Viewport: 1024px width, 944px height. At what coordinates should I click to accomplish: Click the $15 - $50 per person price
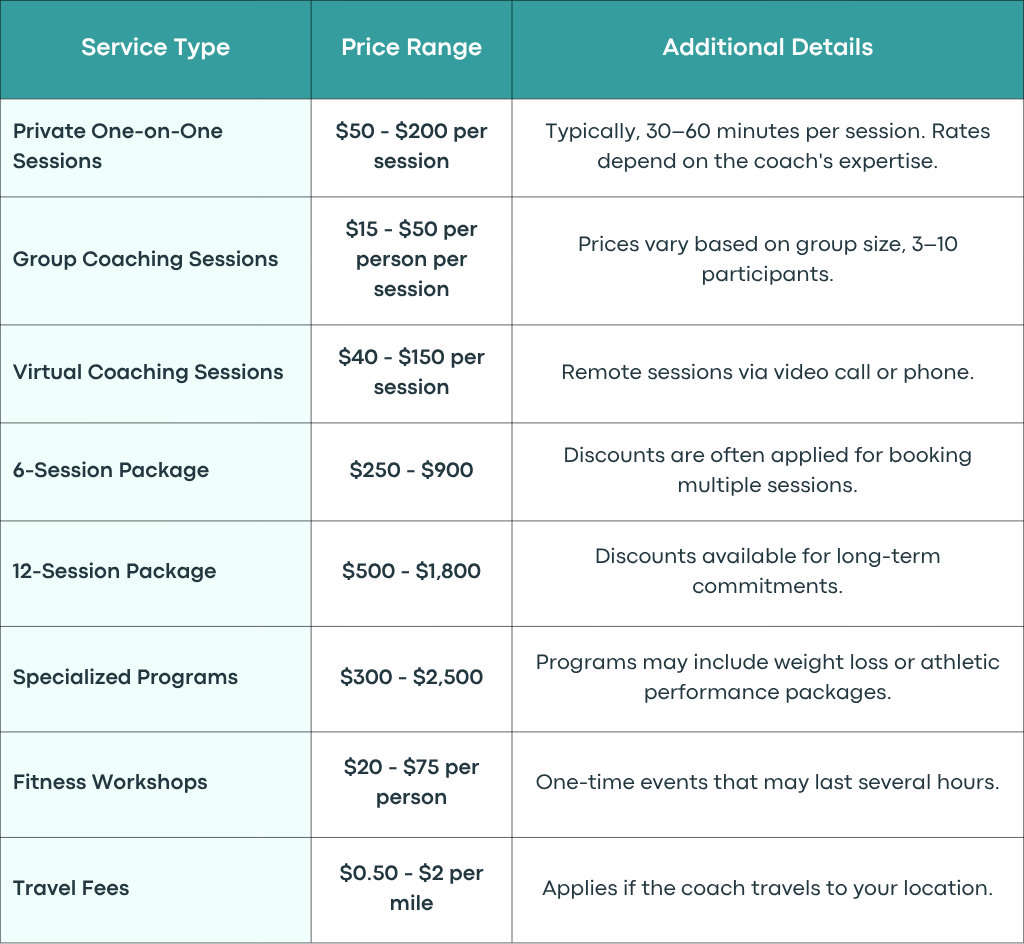click(411, 259)
